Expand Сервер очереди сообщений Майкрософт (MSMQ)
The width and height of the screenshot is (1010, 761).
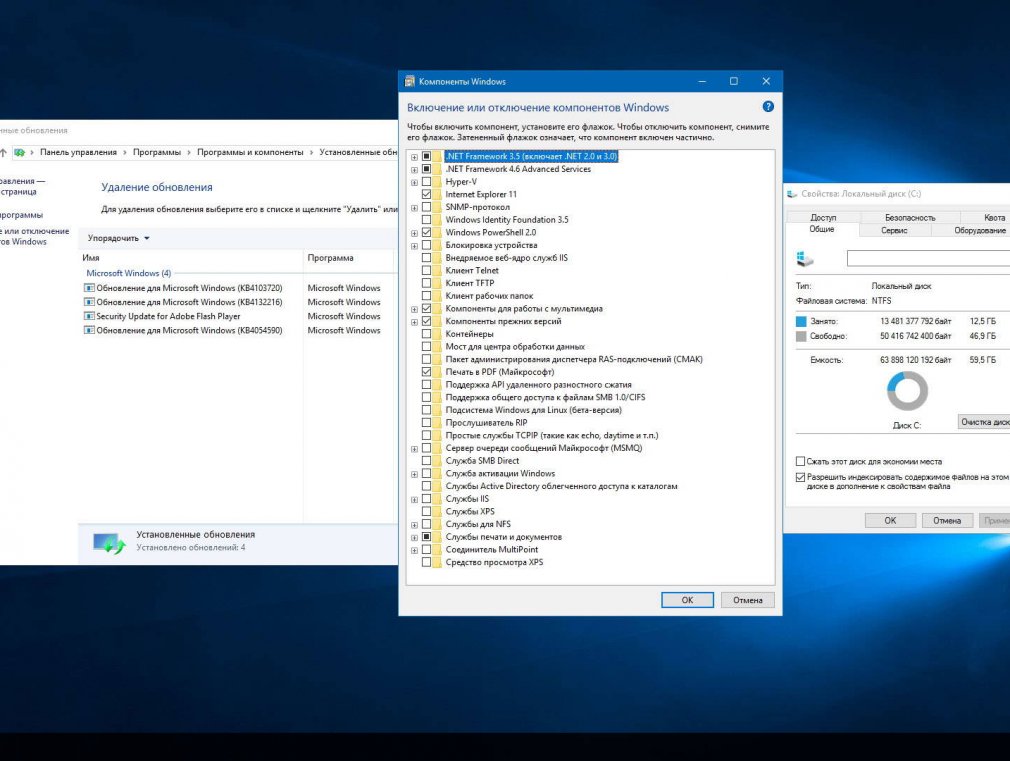click(x=414, y=449)
